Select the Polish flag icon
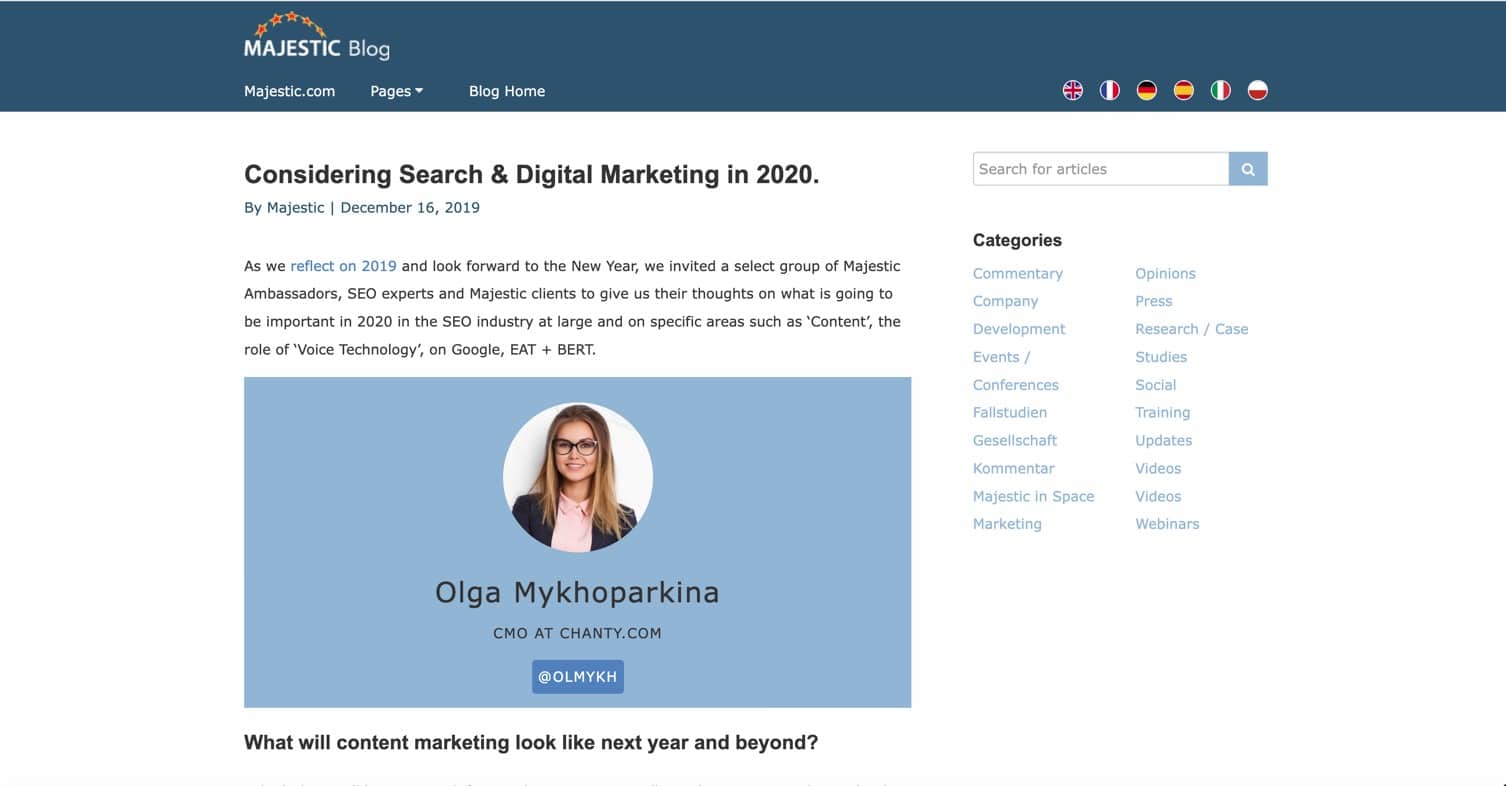This screenshot has width=1506, height=786. (1258, 91)
